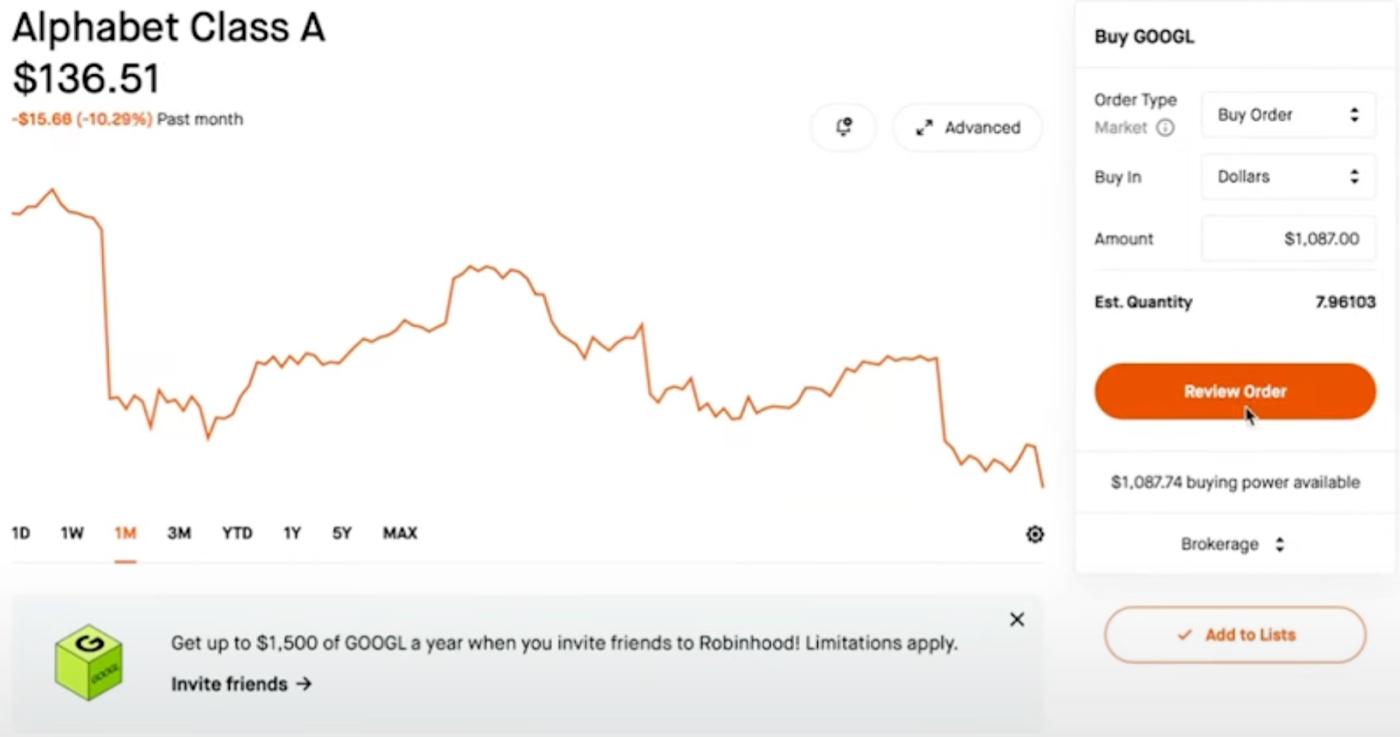Viewport: 1400px width, 737px height.
Task: Switch to the 1W chart range
Action: coord(72,534)
